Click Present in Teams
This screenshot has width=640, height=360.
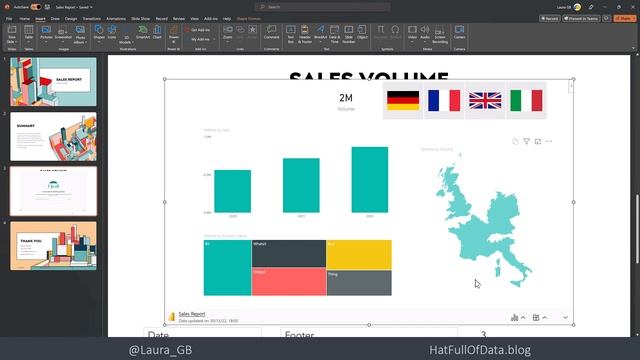(581, 18)
